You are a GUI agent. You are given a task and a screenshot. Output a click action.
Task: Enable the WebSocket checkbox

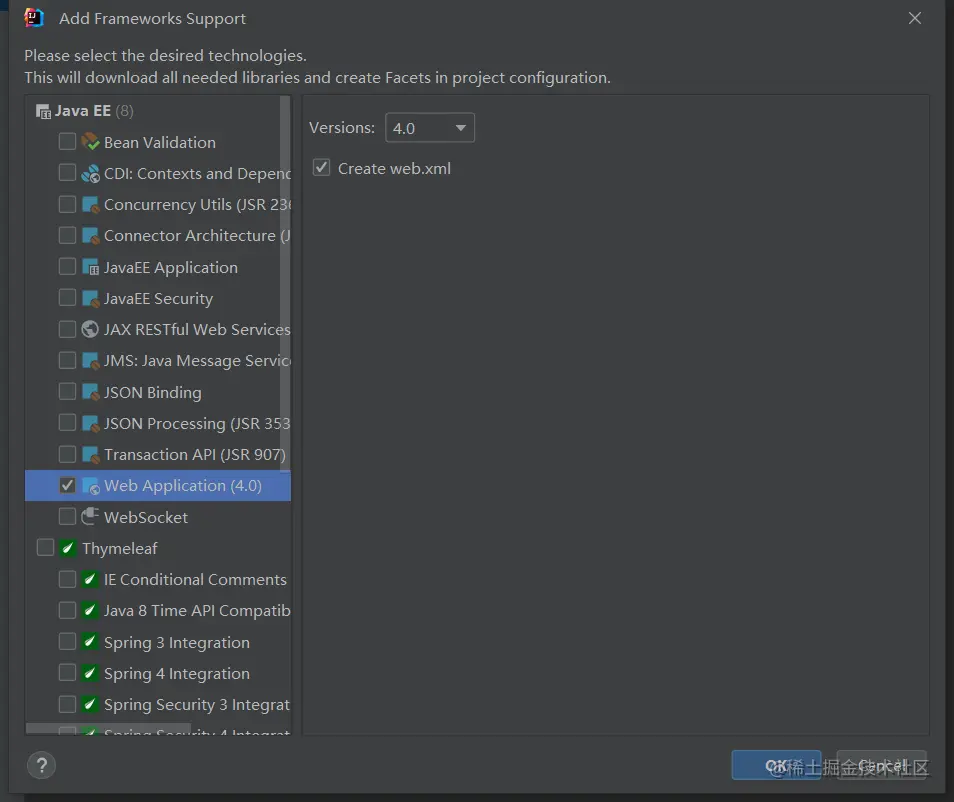point(67,517)
